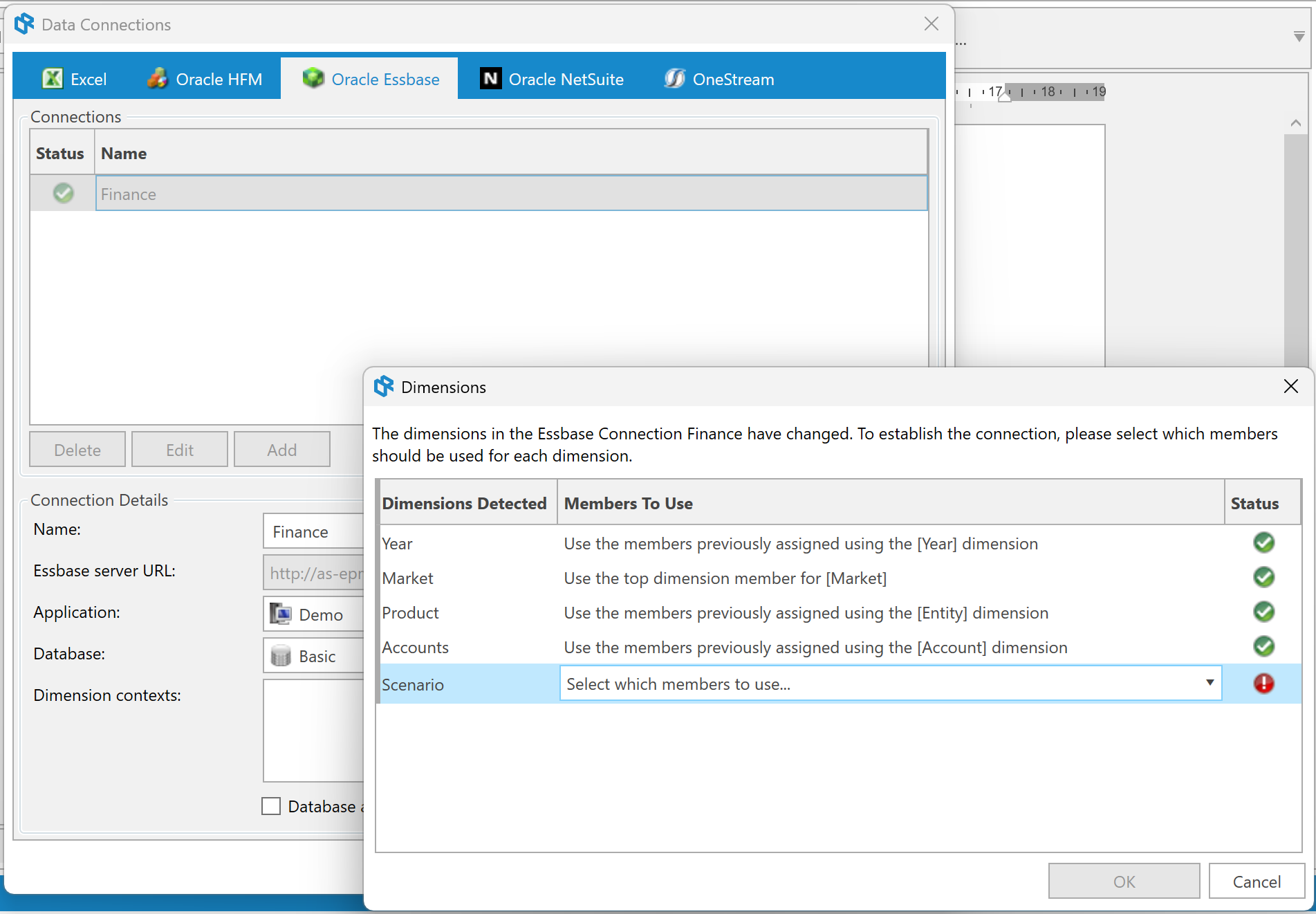This screenshot has height=914, width=1316.
Task: Click the Demo application icon
Action: tap(281, 614)
